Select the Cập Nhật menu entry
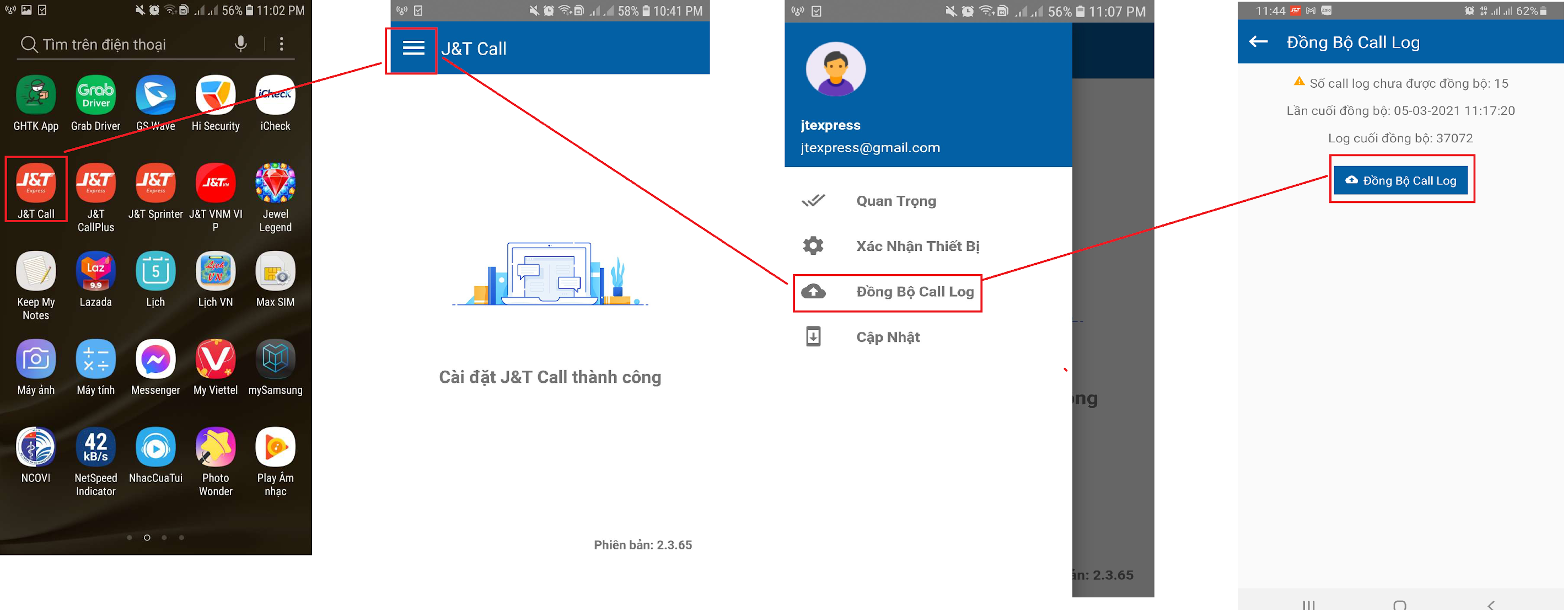This screenshot has height=610, width=1568. click(888, 336)
